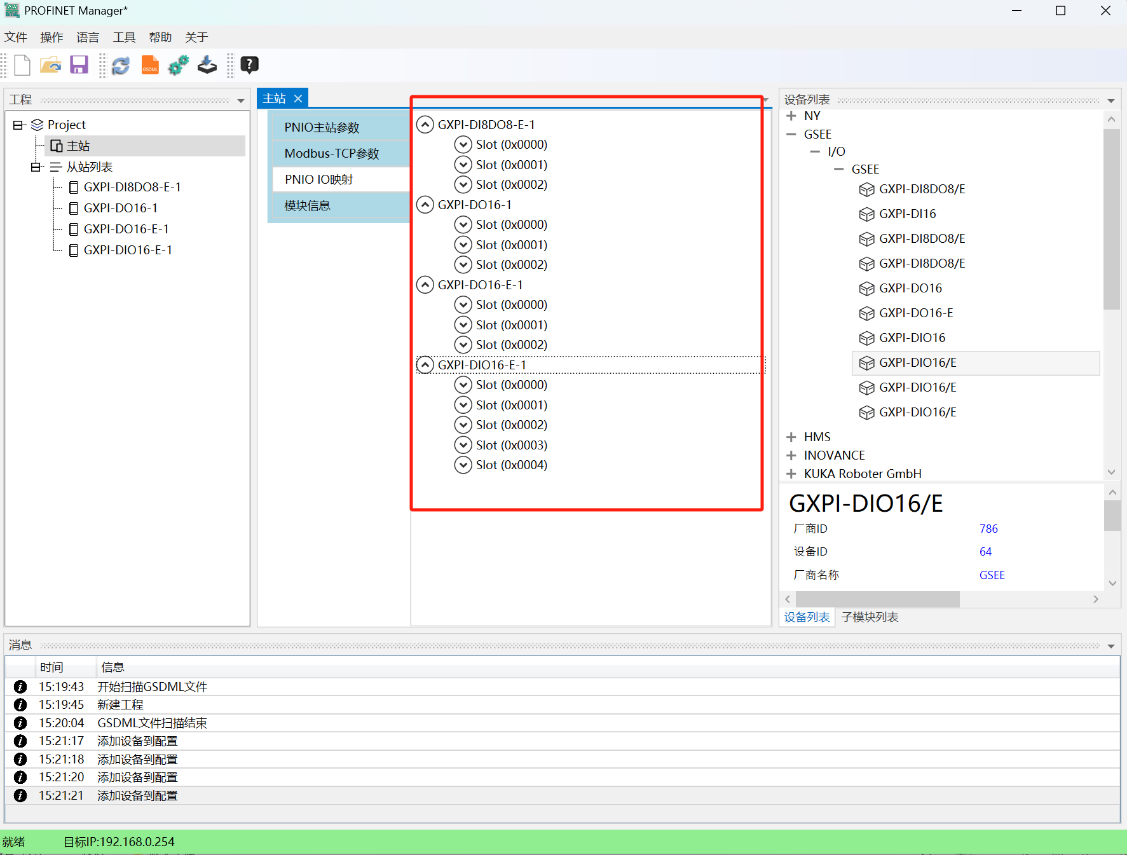Collapse the I/O node under GSEE
The width and height of the screenshot is (1127, 855).
(x=815, y=152)
